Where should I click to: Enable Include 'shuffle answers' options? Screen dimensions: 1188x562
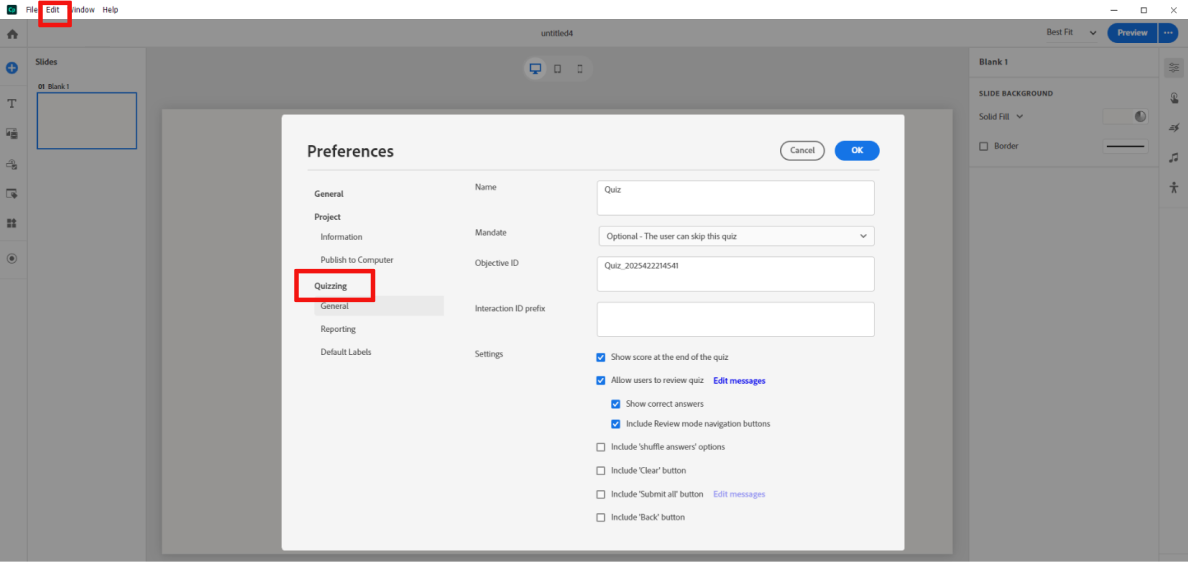[601, 447]
